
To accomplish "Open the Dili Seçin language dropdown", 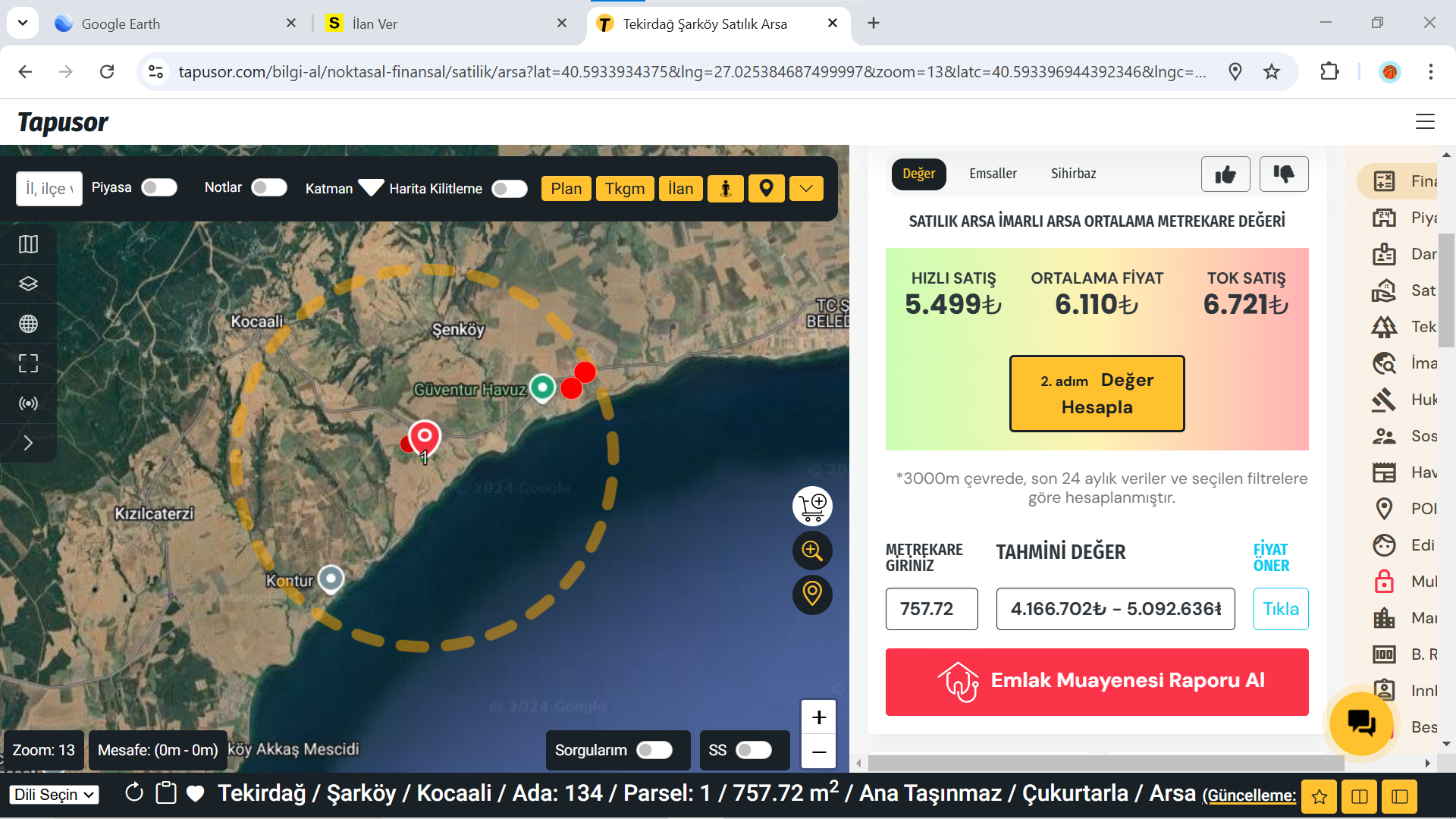I will point(55,795).
